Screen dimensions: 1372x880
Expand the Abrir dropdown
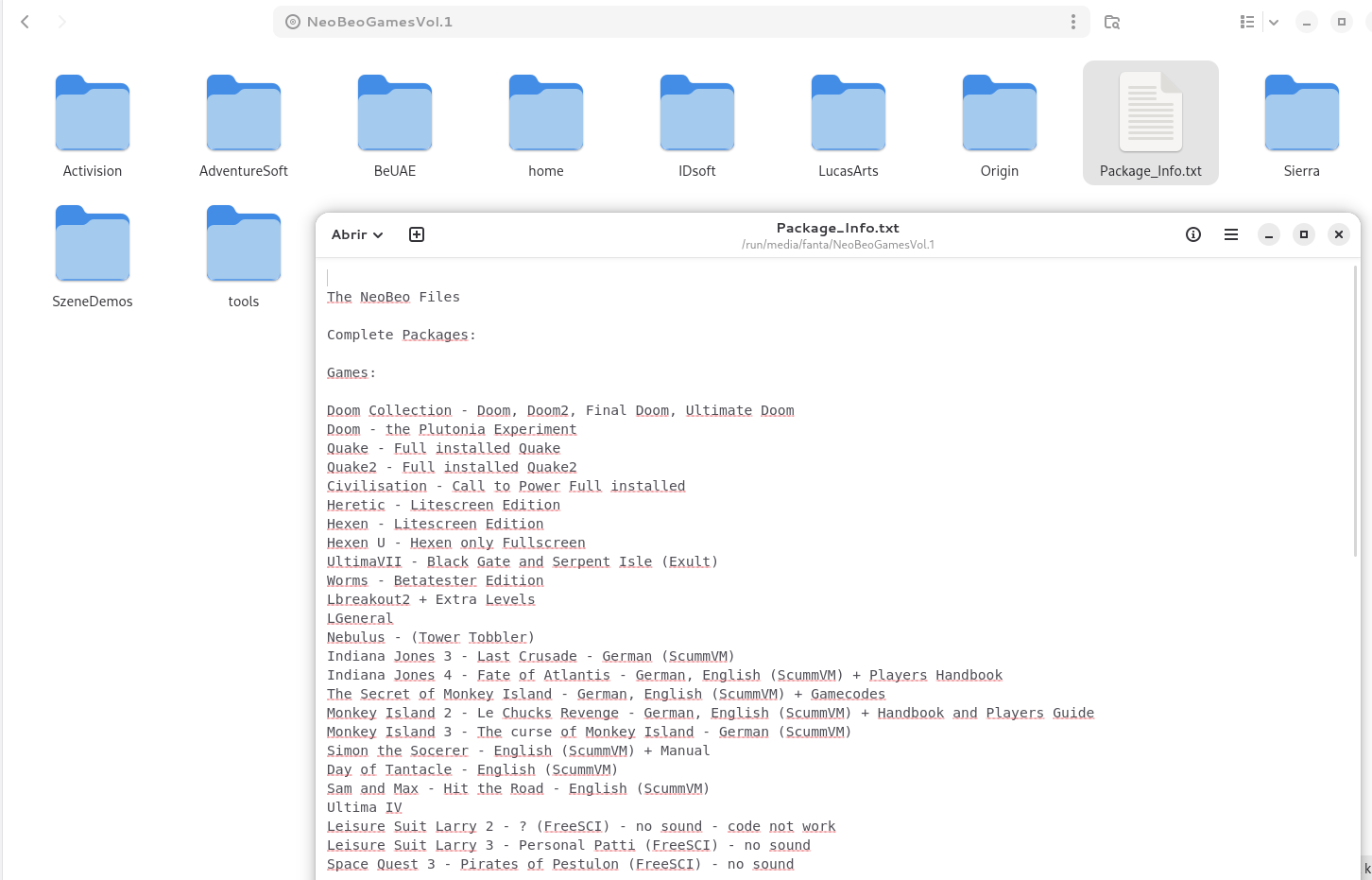357,234
